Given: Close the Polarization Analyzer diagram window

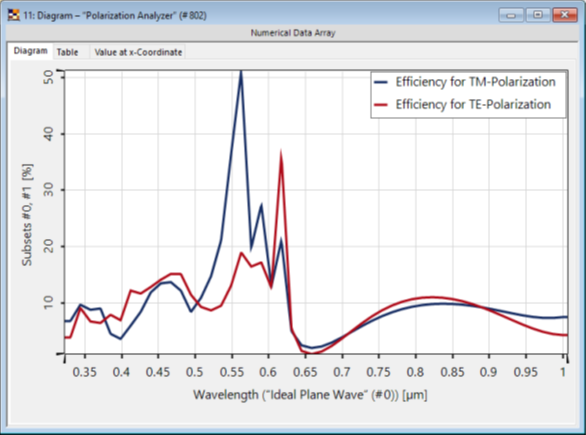Looking at the screenshot, I should click(x=565, y=15).
